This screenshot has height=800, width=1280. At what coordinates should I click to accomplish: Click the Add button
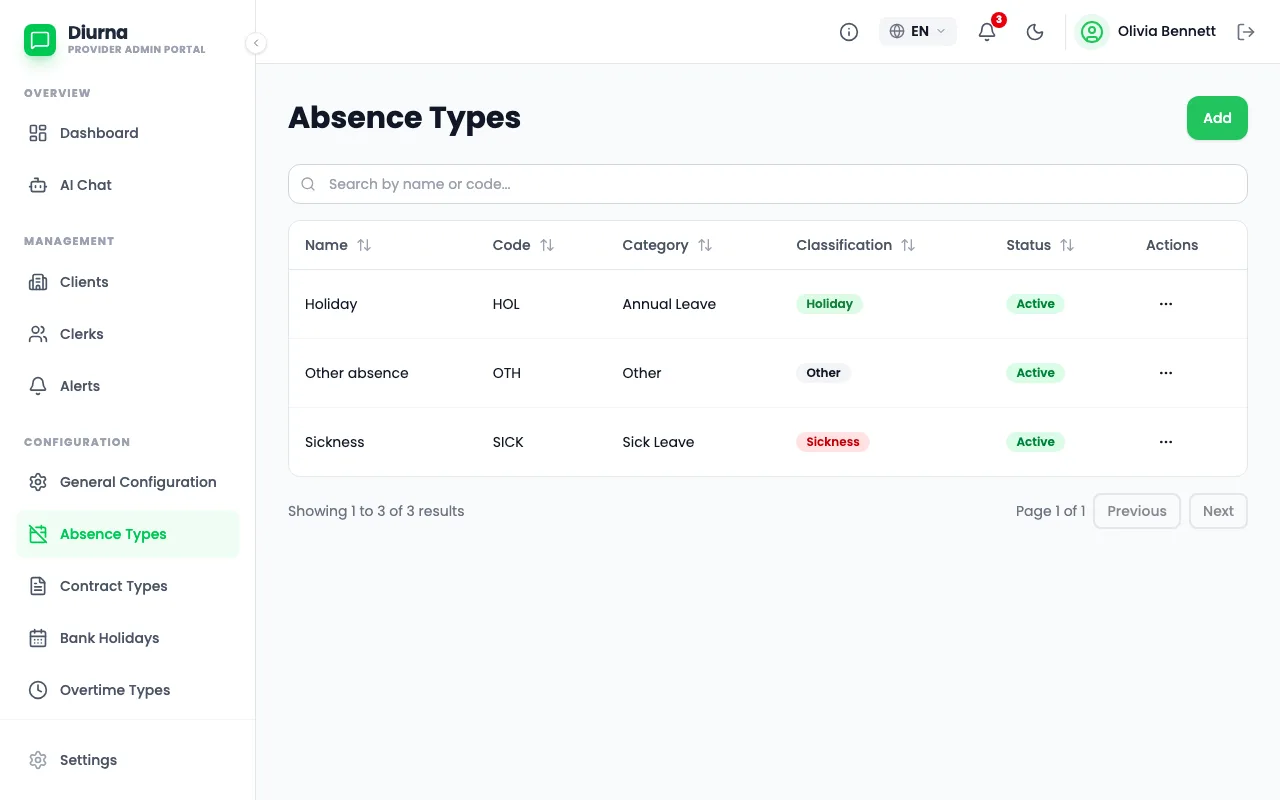tap(1217, 118)
